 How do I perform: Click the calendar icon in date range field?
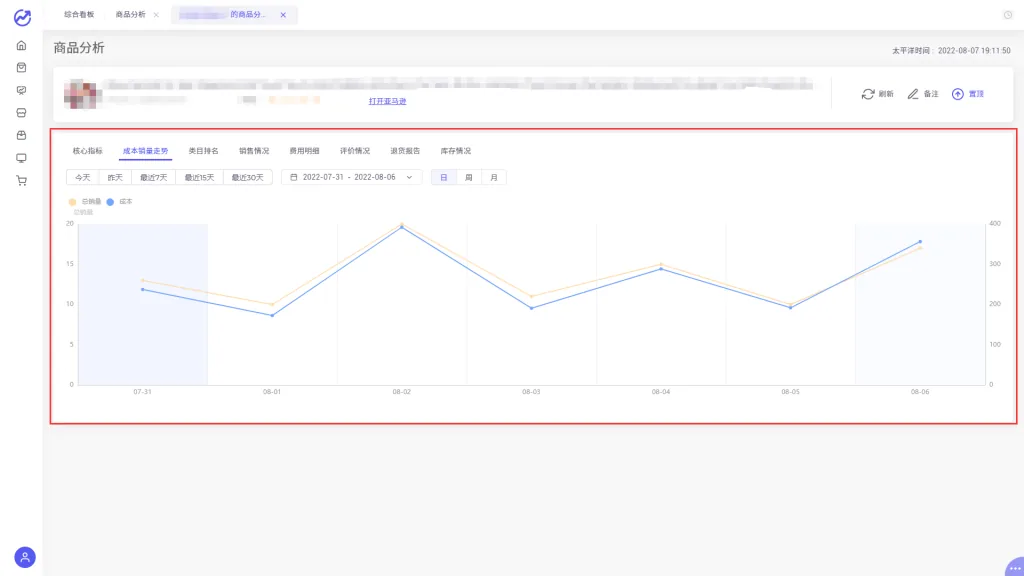tap(294, 177)
